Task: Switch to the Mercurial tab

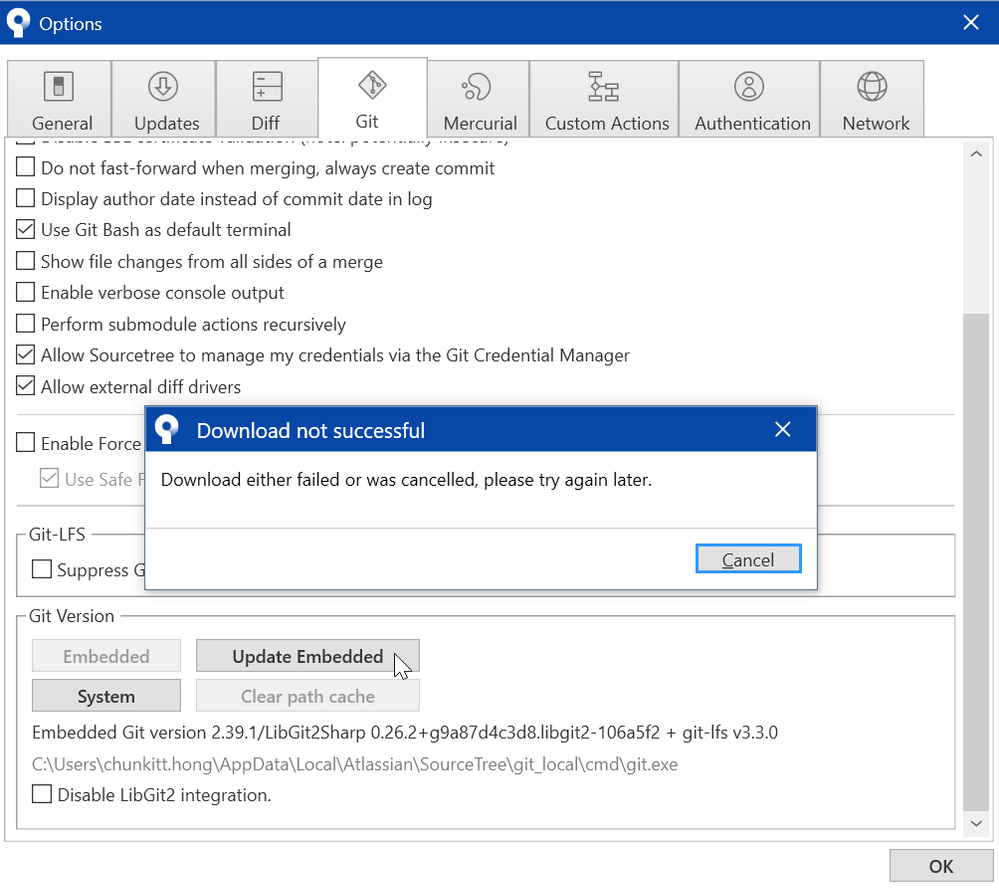Action: click(478, 99)
